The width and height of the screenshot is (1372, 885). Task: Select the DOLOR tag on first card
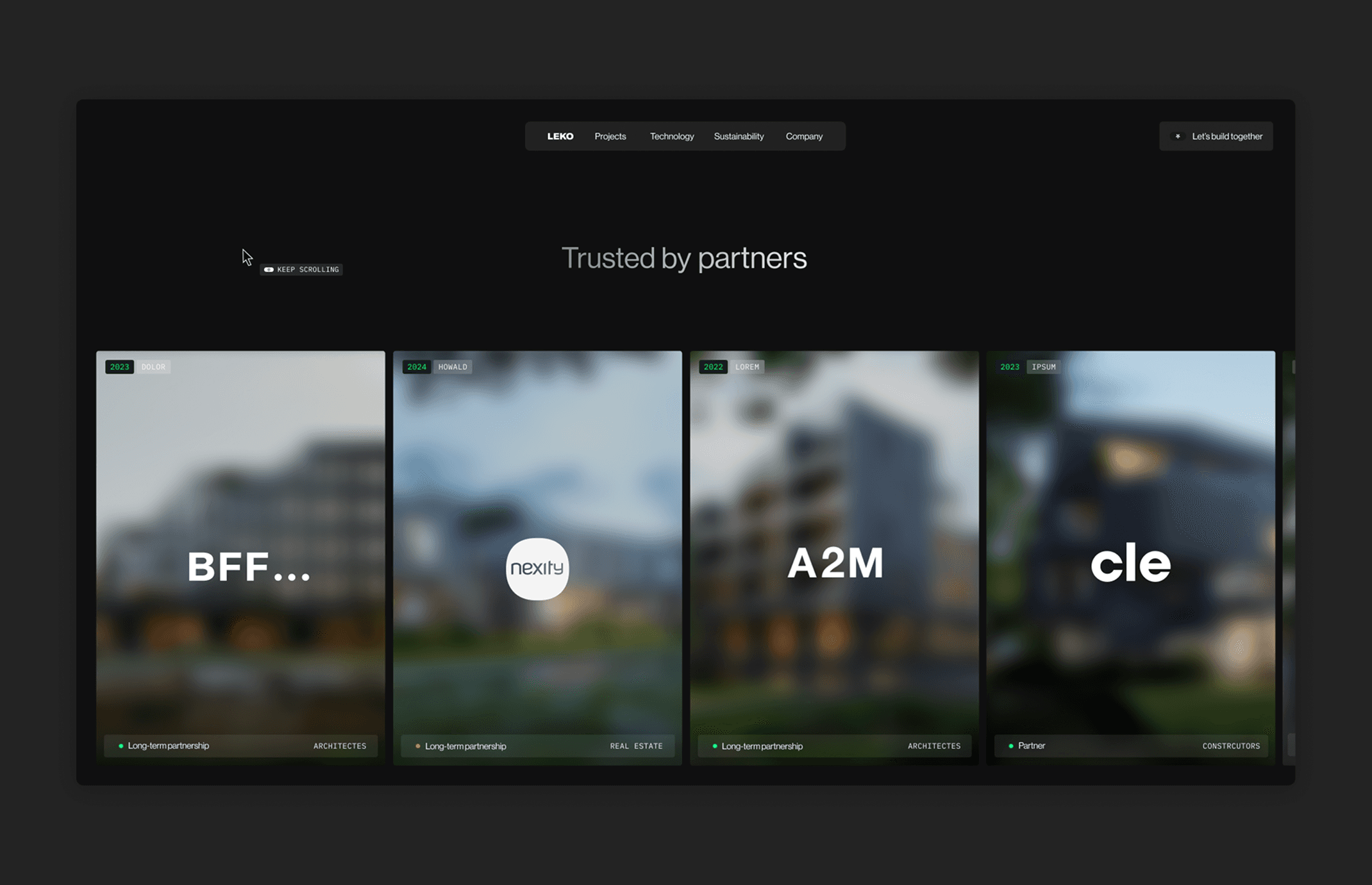coord(153,367)
